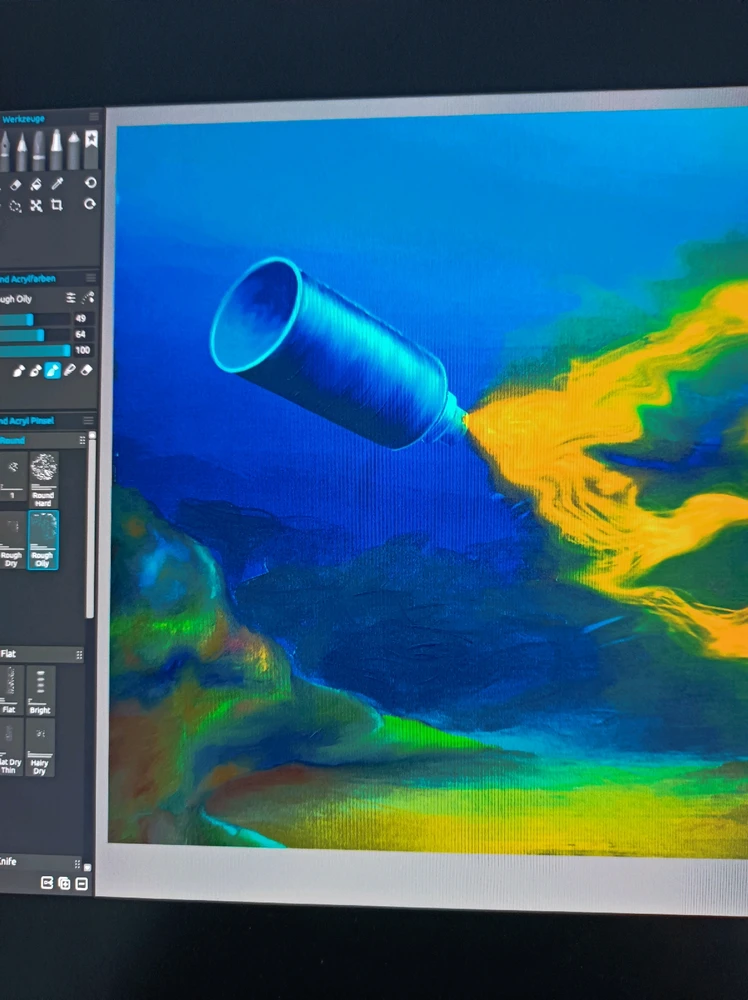
Task: Select the transform arrows tool
Action: point(36,205)
